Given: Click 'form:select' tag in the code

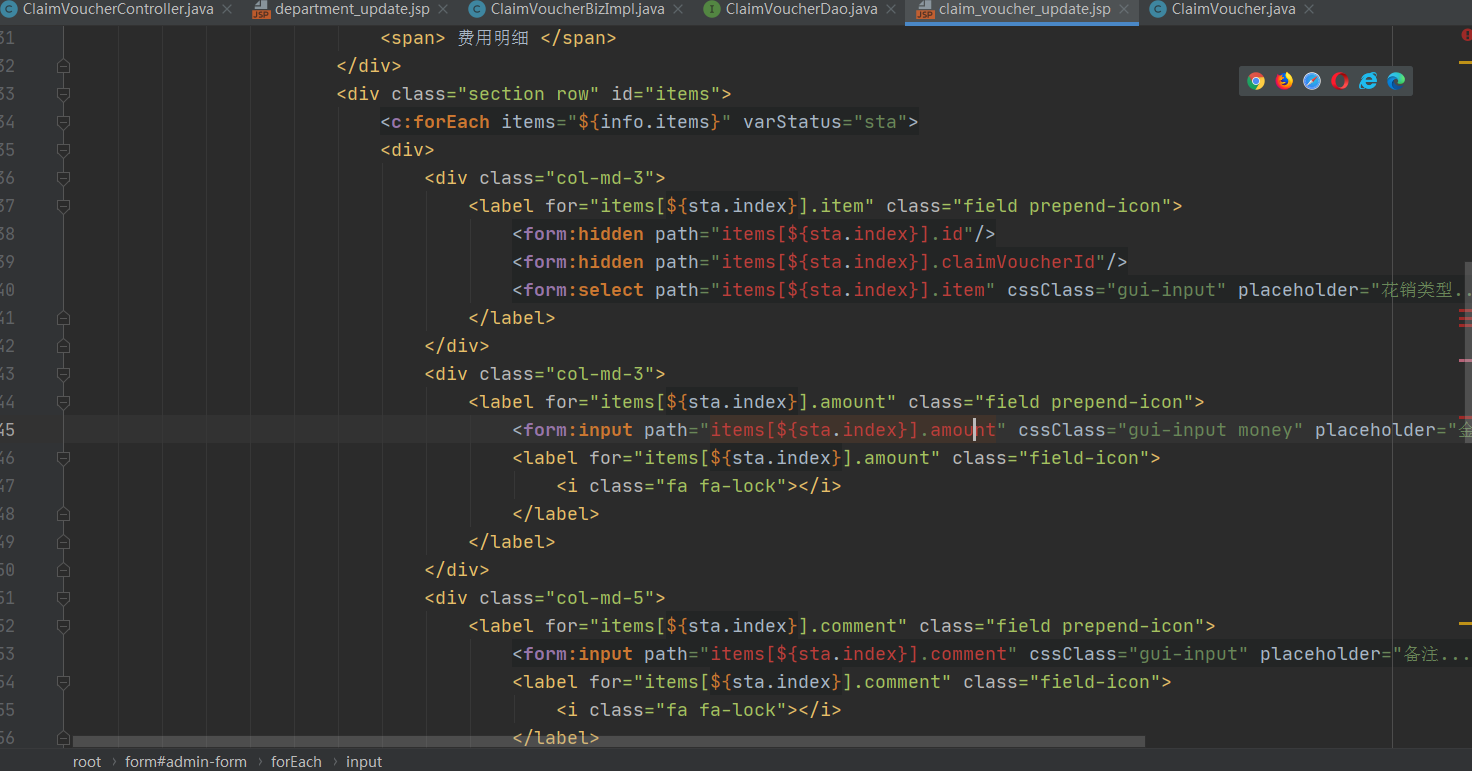Looking at the screenshot, I should coord(583,290).
